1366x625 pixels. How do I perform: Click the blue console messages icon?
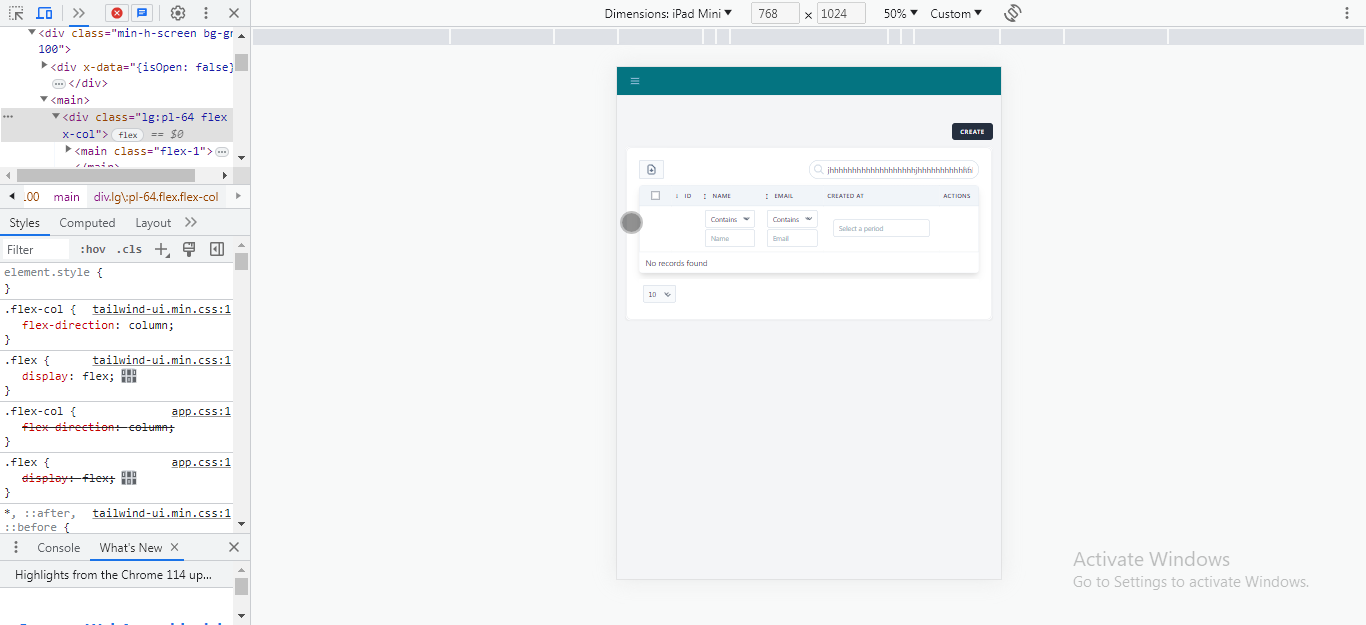pos(142,13)
